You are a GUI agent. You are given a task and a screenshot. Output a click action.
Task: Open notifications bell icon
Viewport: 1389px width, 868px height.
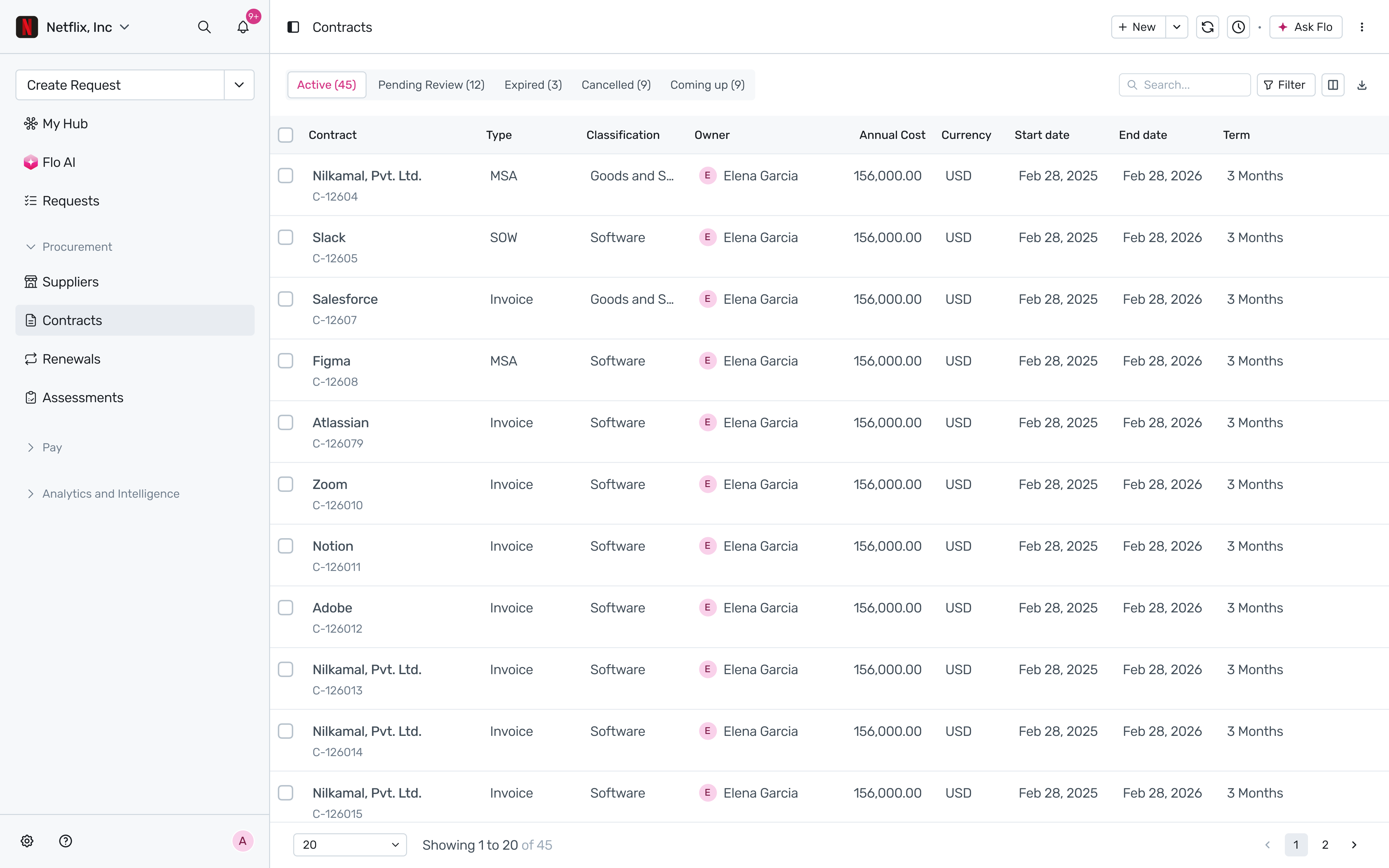pyautogui.click(x=243, y=27)
